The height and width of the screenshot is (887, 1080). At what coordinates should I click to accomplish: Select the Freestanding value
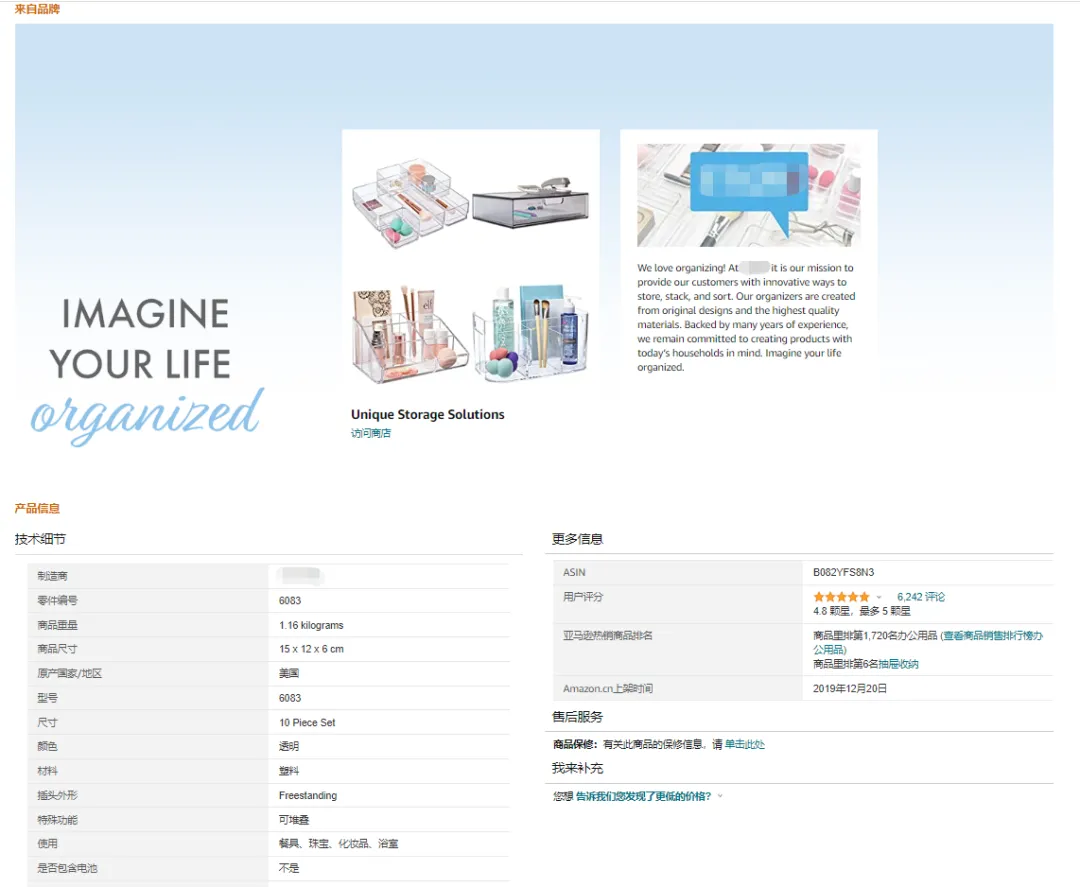[x=308, y=795]
